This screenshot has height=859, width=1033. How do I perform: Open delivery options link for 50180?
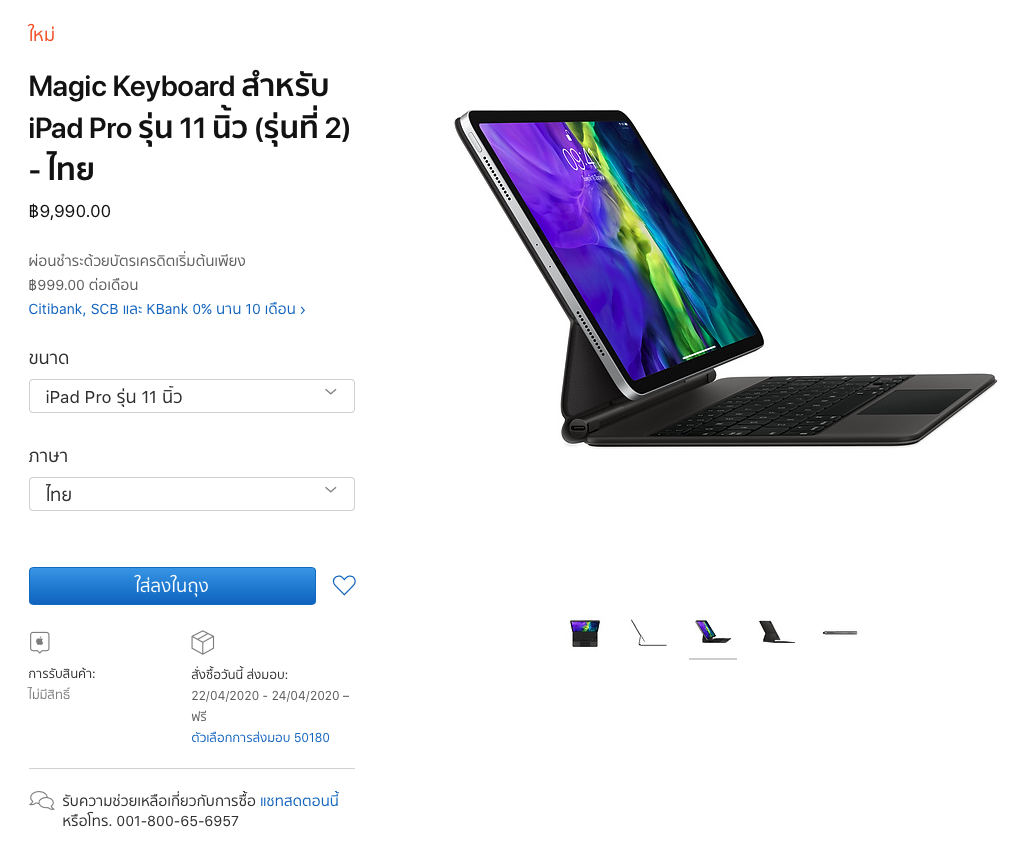pyautogui.click(x=260, y=738)
